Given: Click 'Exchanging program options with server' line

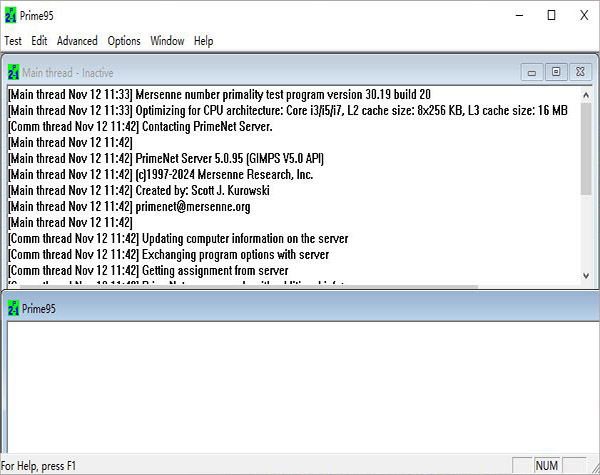Looking at the screenshot, I should [168, 255].
